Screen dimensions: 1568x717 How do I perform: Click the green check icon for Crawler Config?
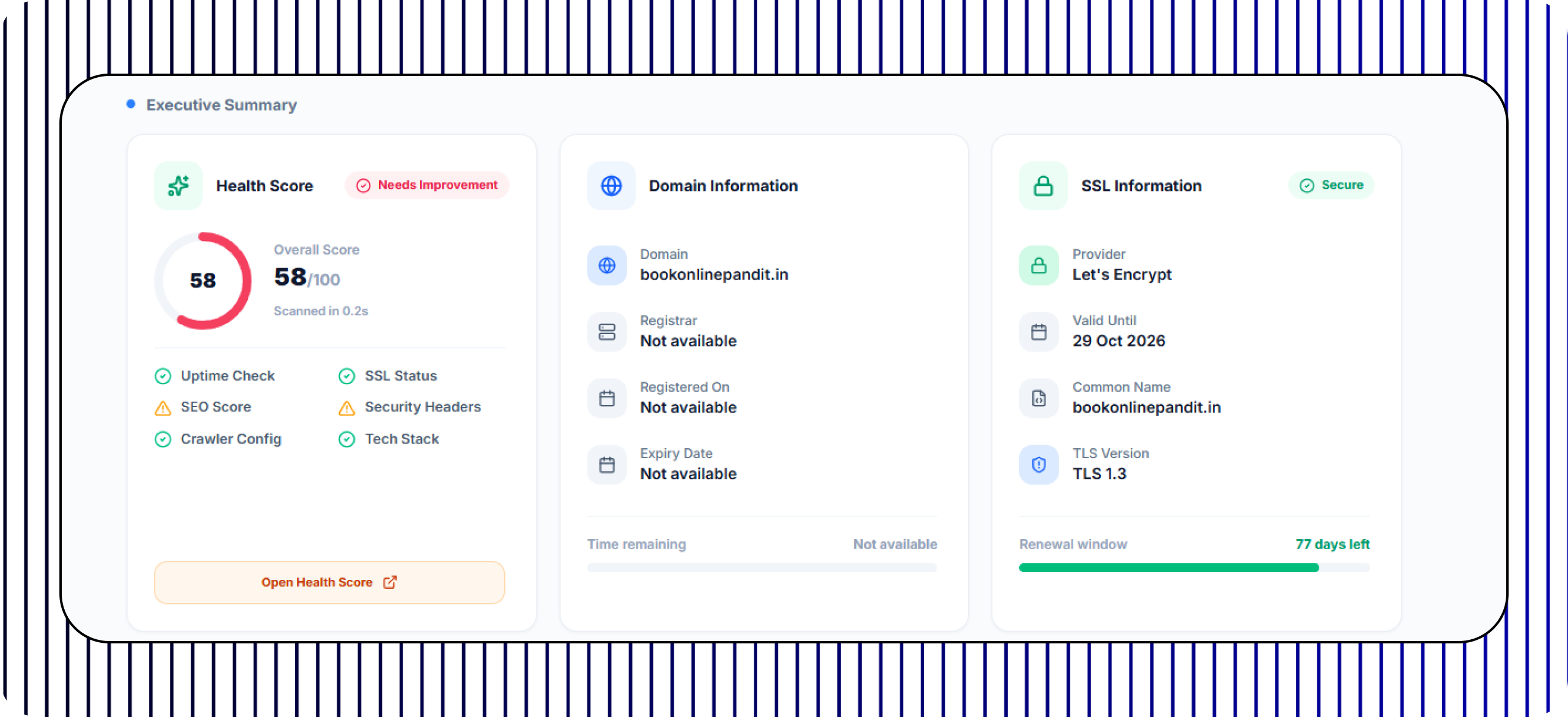(163, 439)
